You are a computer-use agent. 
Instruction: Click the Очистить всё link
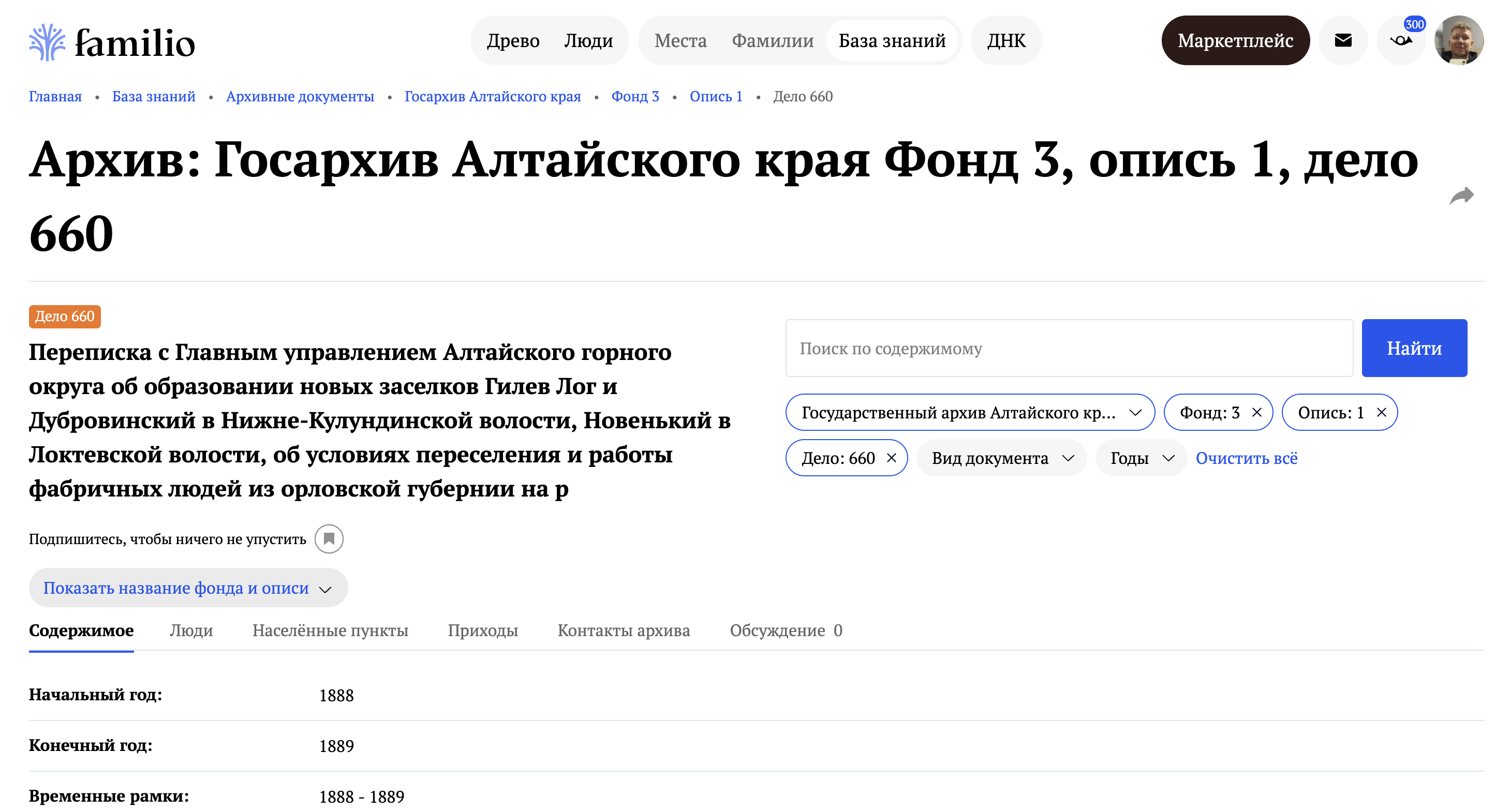pos(1246,458)
